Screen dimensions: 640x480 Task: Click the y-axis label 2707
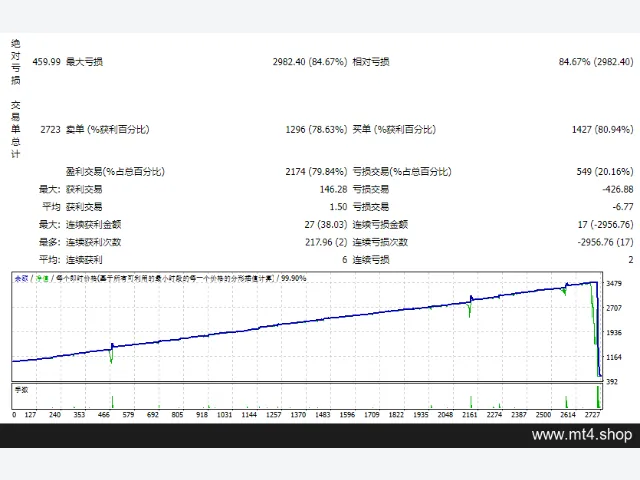pos(614,308)
